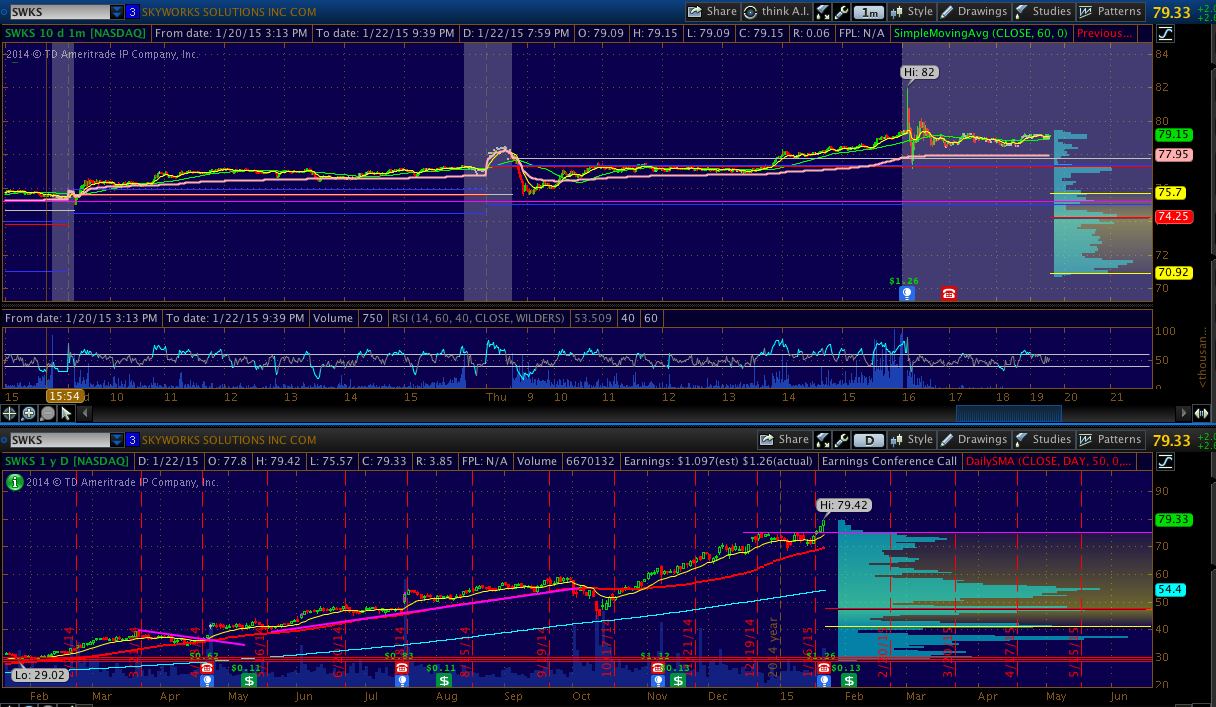The width and height of the screenshot is (1216, 707).
Task: Click the Earnings Conference Call label
Action: click(888, 461)
